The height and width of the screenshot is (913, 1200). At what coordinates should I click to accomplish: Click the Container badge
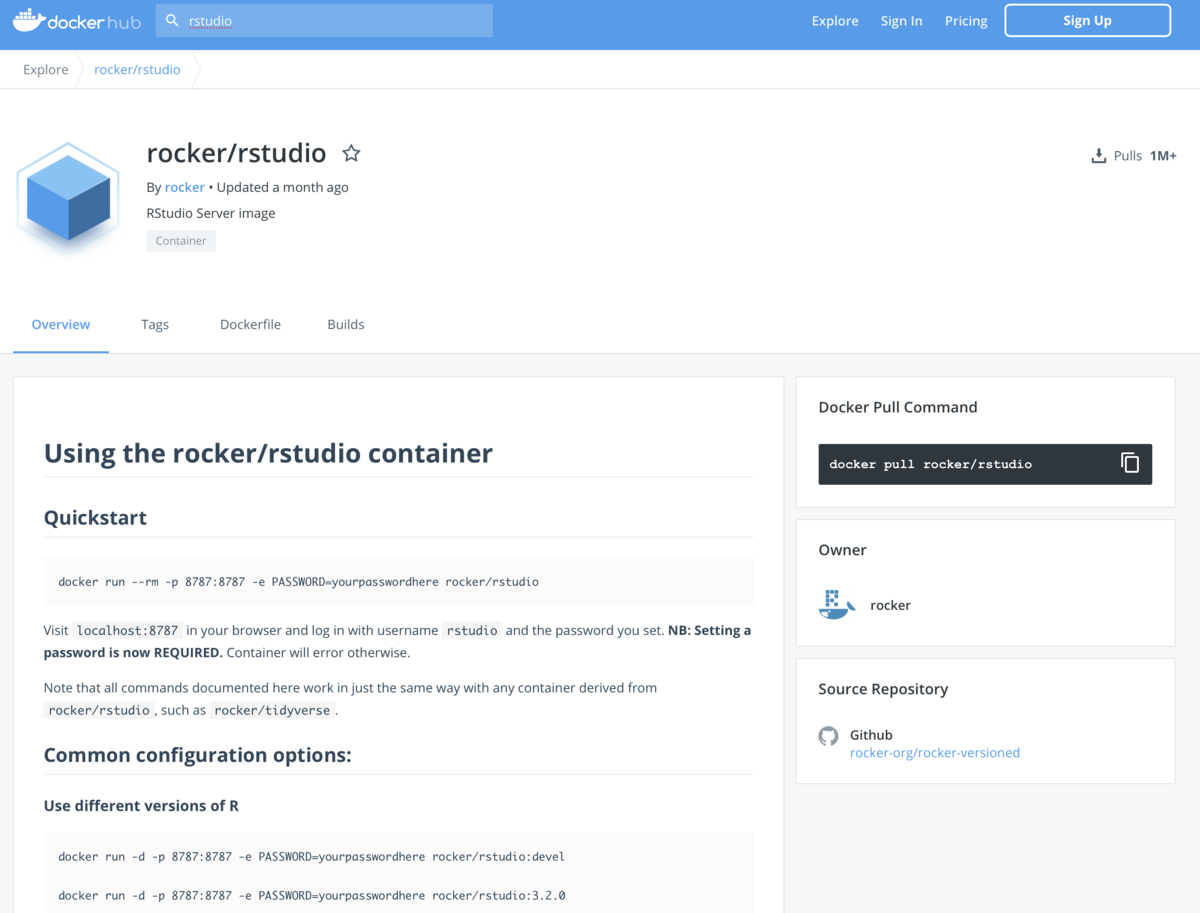[x=180, y=240]
